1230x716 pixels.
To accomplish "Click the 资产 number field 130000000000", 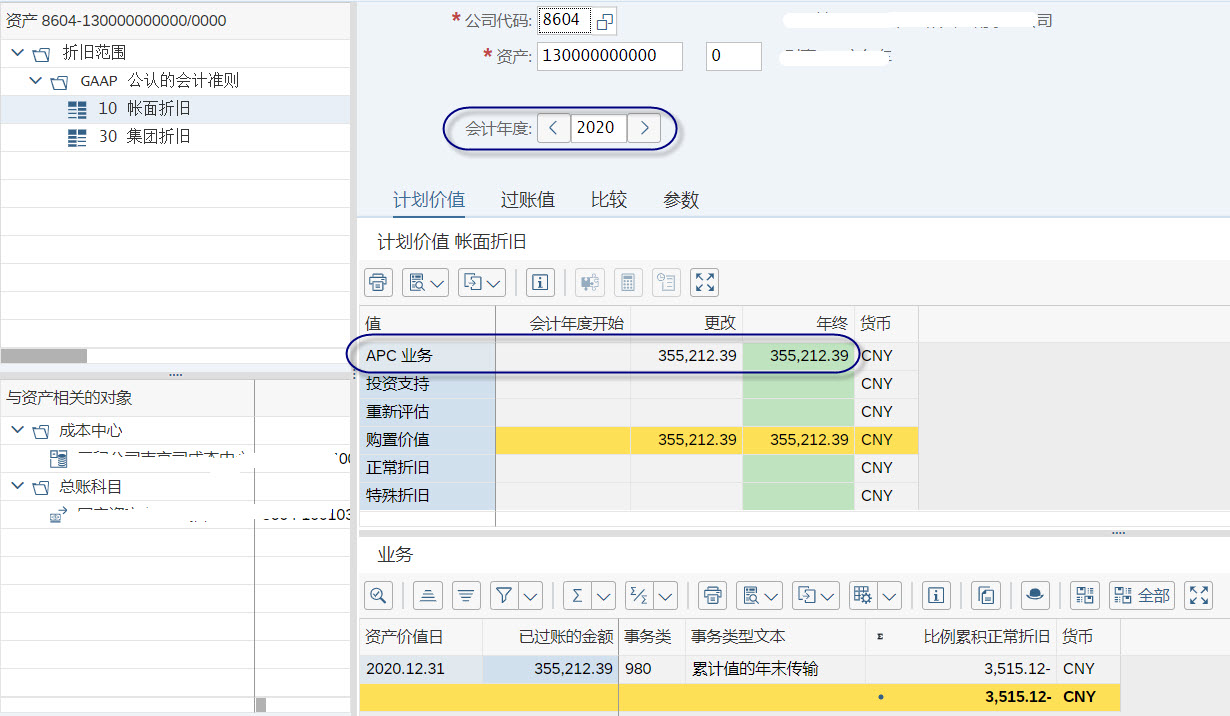I will pos(610,56).
